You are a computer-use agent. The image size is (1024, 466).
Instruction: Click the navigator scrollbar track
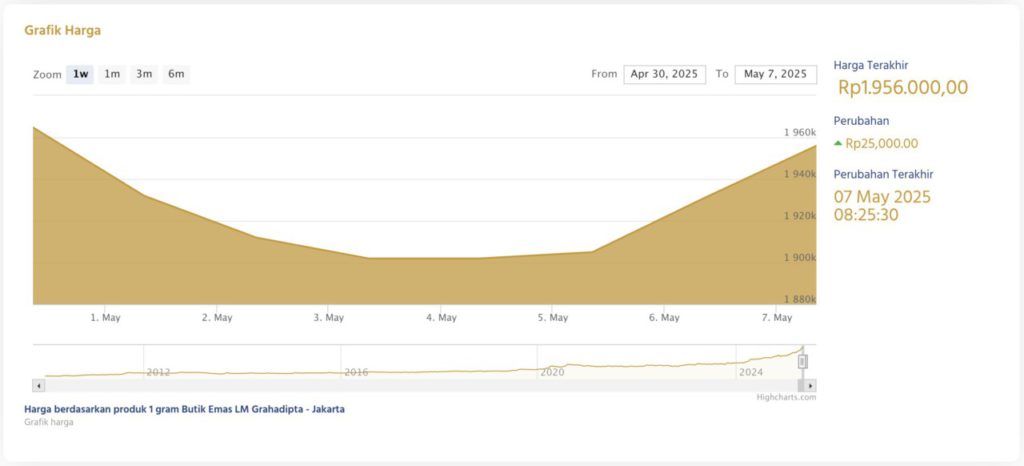420,385
